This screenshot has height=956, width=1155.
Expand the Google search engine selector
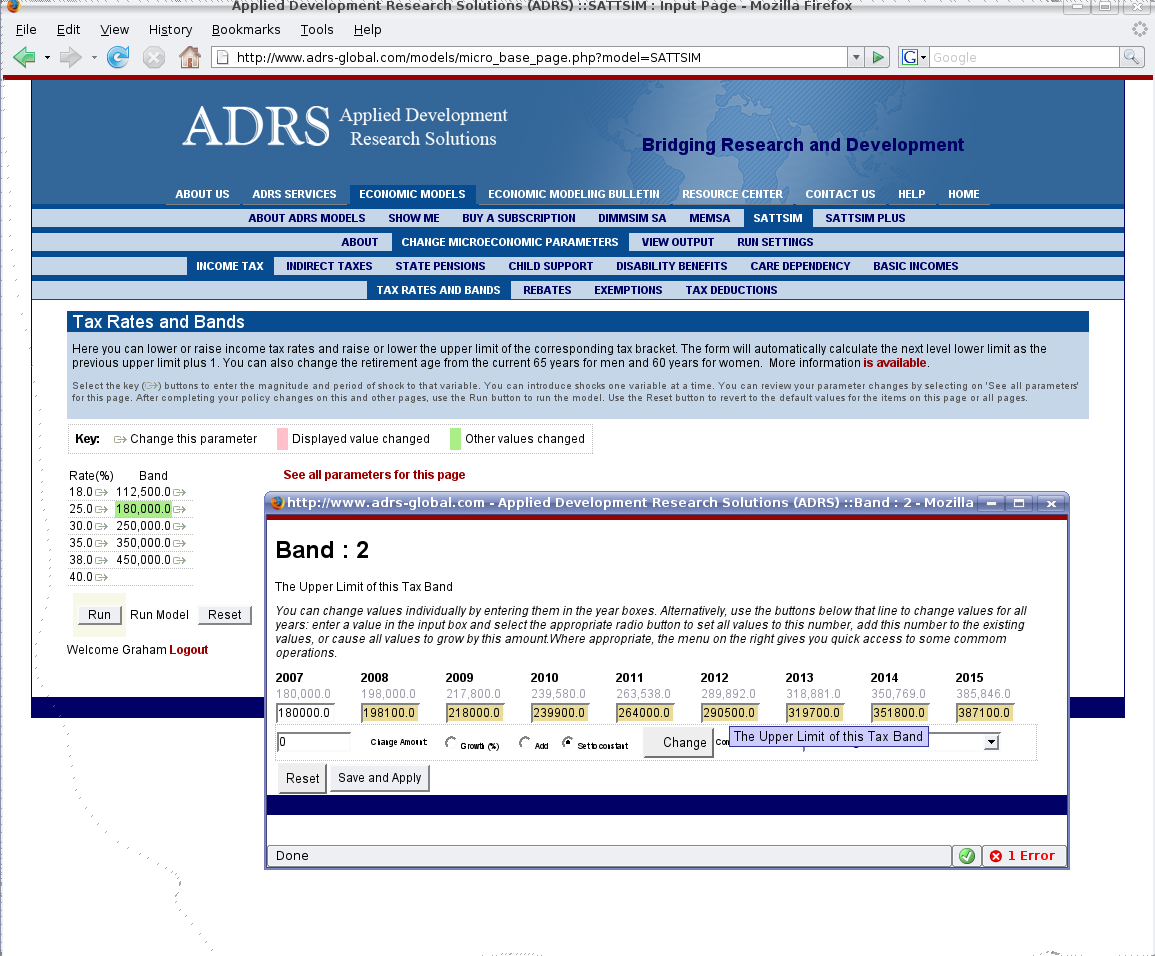pyautogui.click(x=914, y=57)
